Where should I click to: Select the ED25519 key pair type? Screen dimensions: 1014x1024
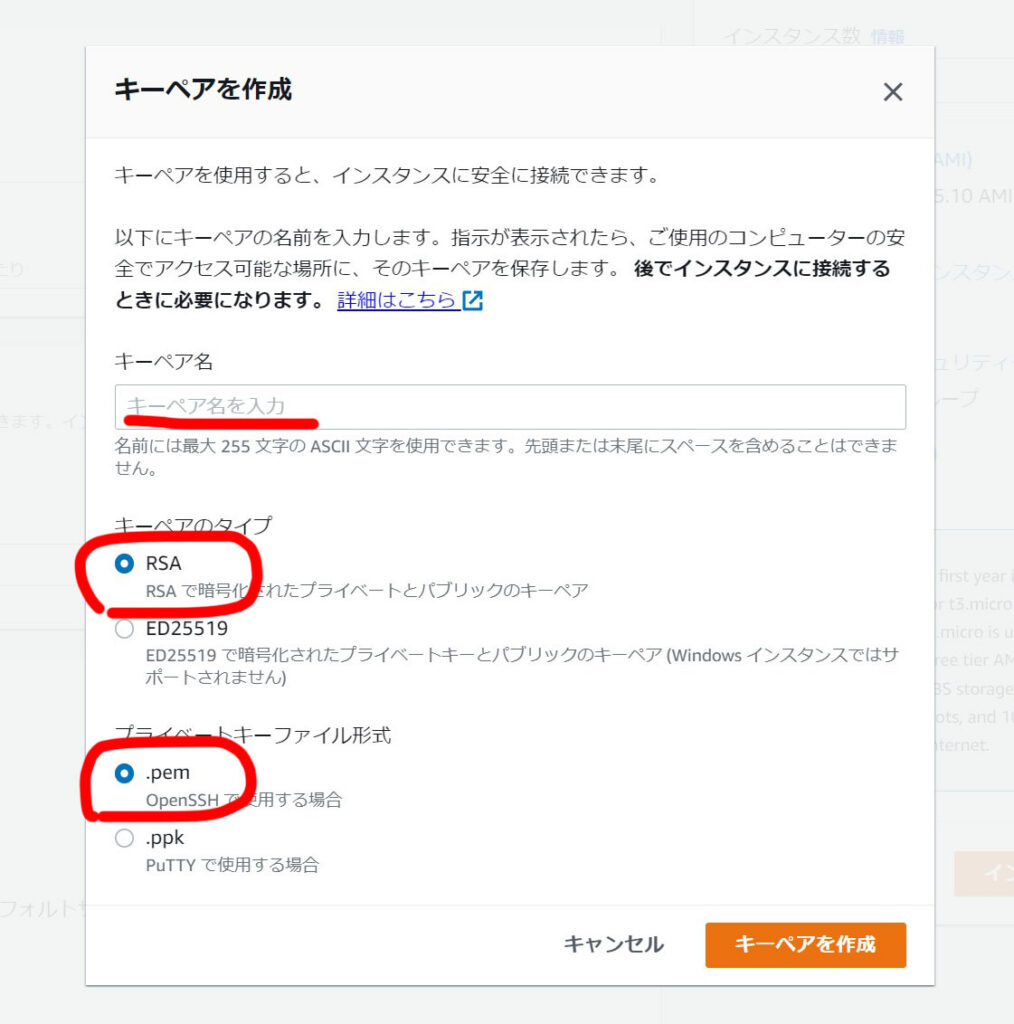(x=124, y=629)
